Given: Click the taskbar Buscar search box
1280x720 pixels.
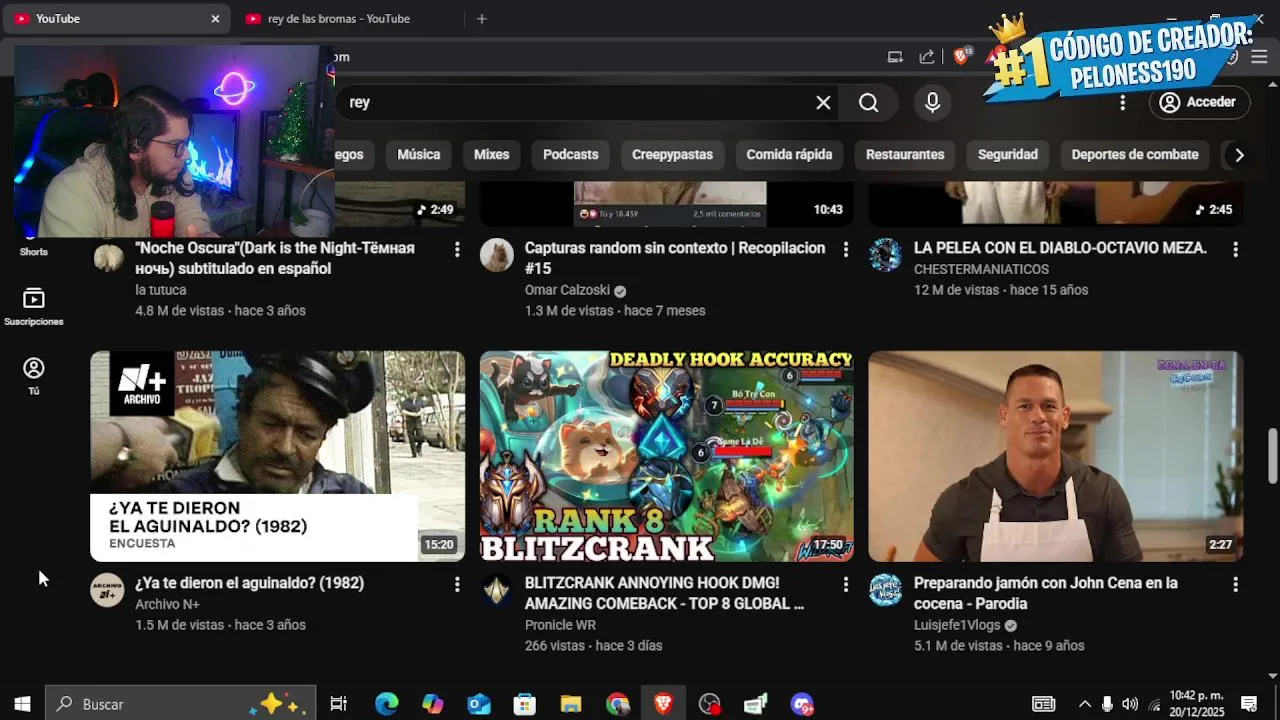Looking at the screenshot, I should coord(181,704).
